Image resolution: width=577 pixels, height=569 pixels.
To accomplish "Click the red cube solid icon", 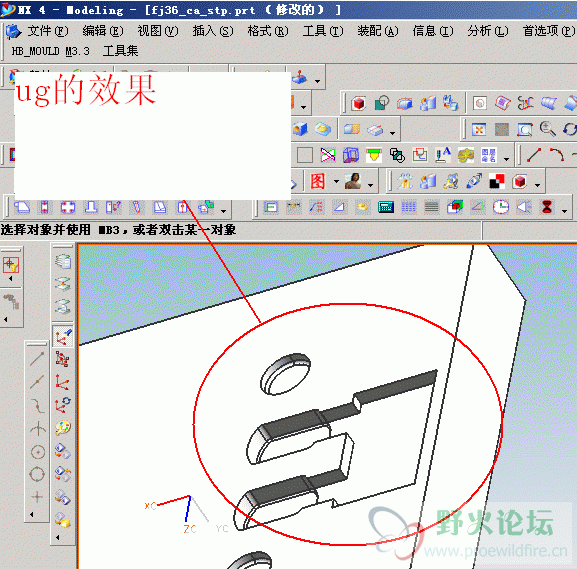I will point(358,103).
